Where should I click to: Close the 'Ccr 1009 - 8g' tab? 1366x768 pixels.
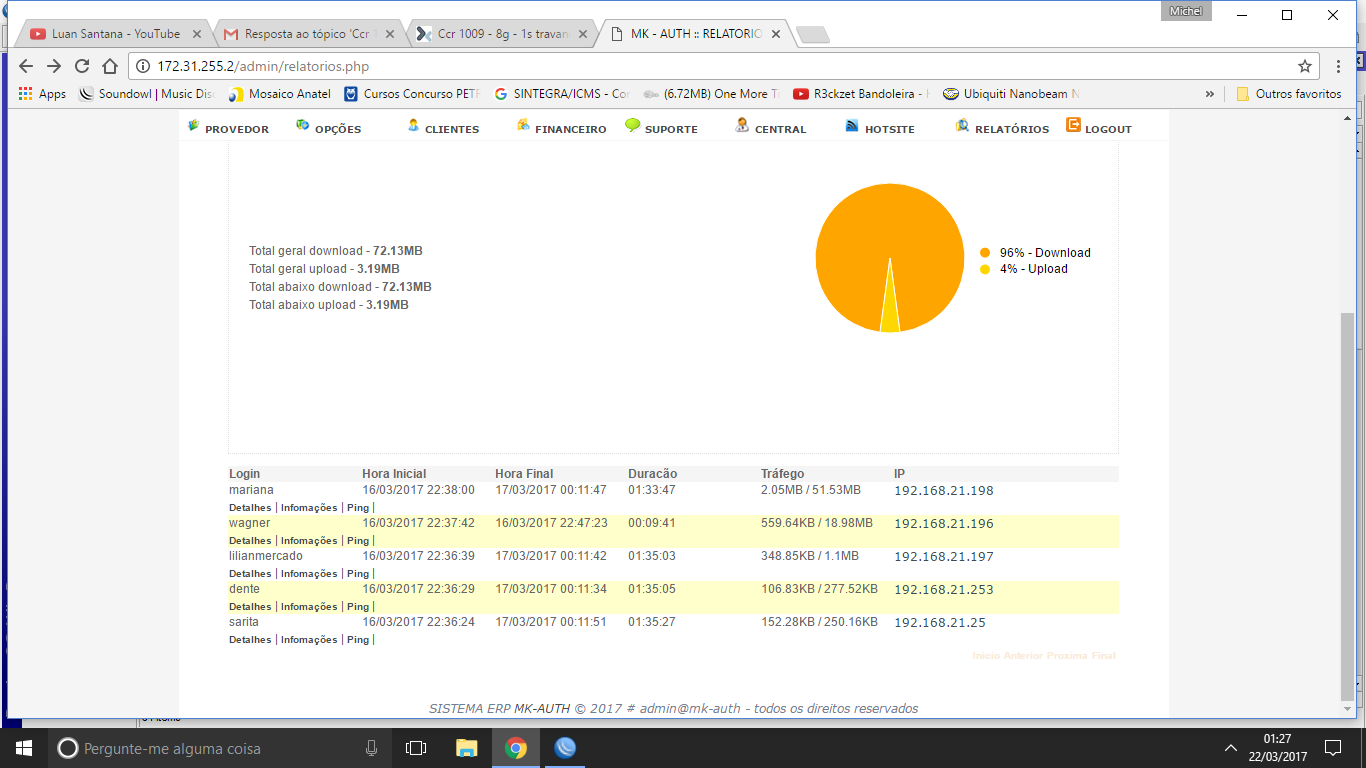click(x=583, y=34)
